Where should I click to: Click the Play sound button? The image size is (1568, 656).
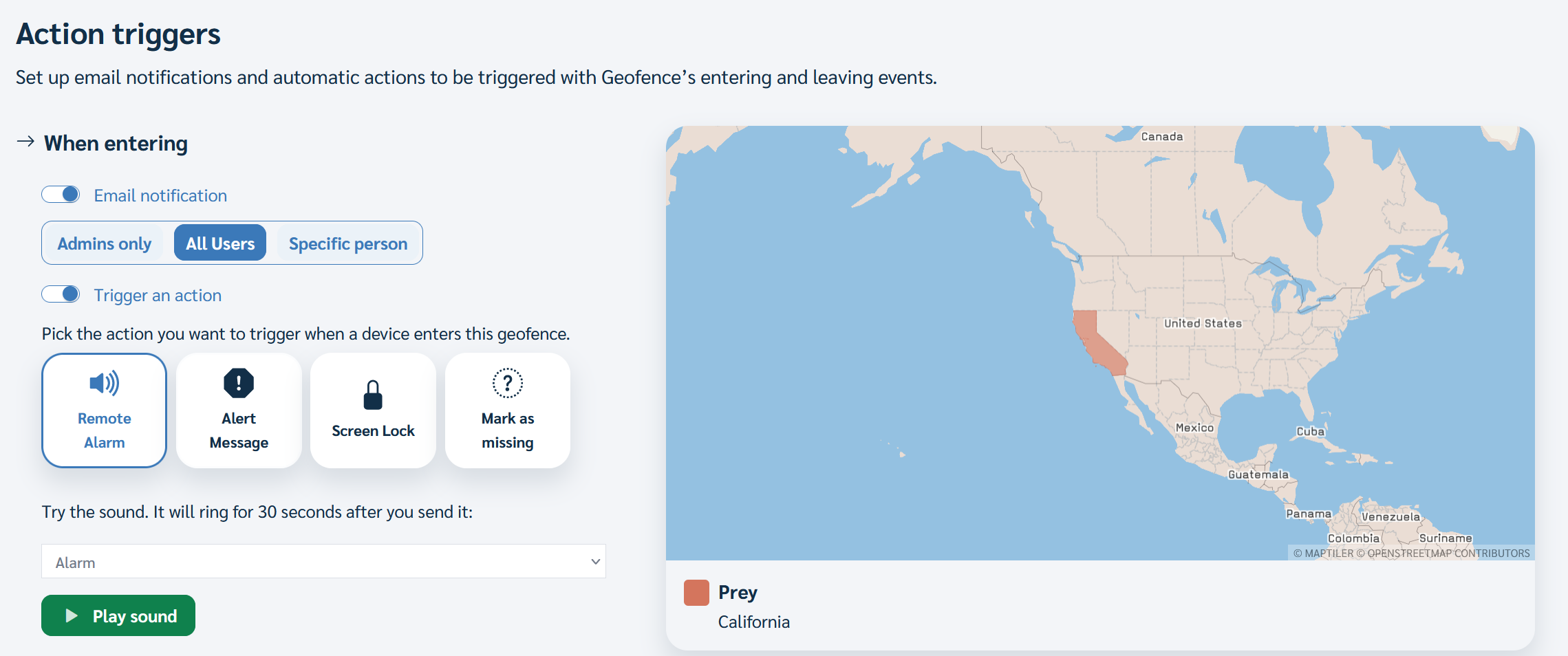118,615
